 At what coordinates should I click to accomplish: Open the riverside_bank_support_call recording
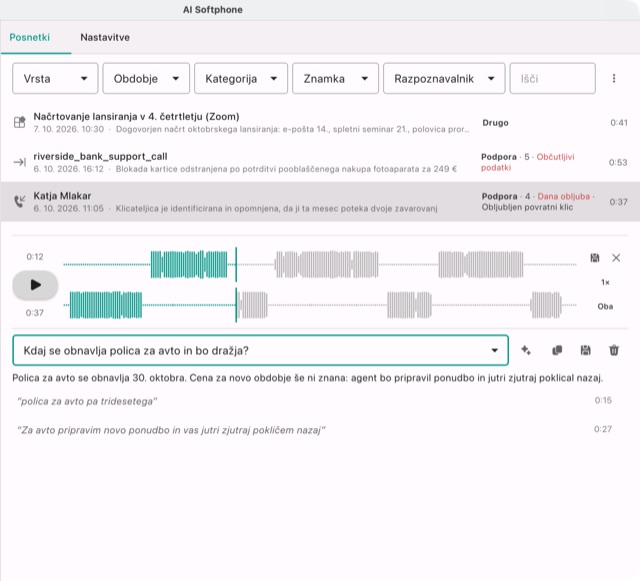pyautogui.click(x=320, y=162)
